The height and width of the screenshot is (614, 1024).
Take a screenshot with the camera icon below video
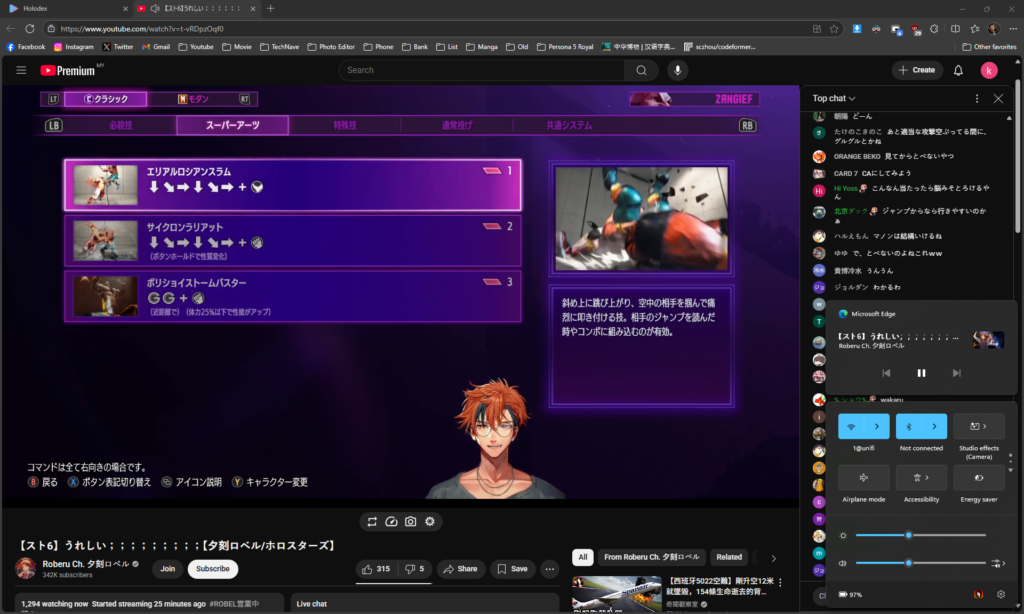coord(410,521)
